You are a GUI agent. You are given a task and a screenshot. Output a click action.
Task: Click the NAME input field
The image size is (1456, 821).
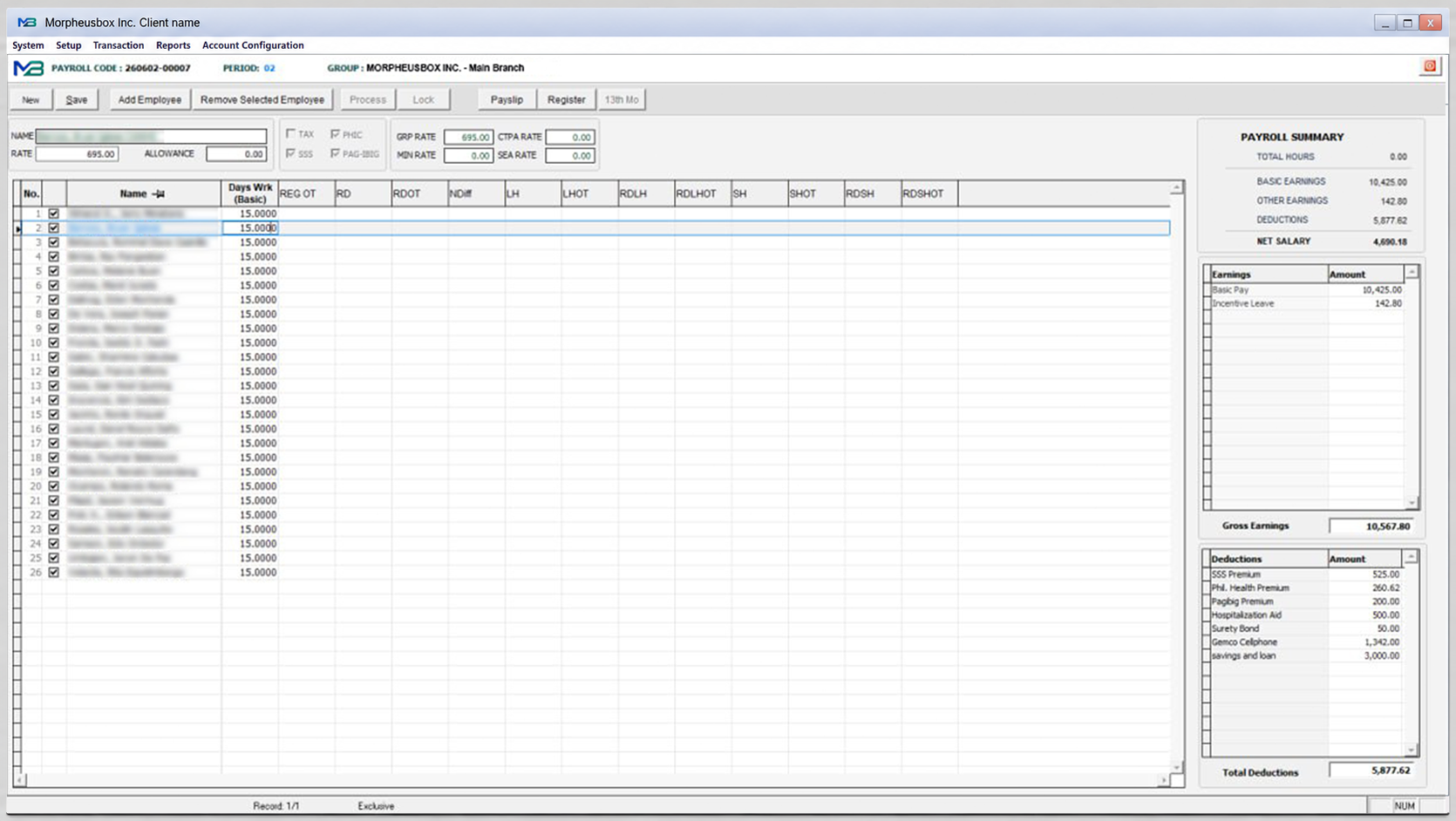pyautogui.click(x=151, y=136)
